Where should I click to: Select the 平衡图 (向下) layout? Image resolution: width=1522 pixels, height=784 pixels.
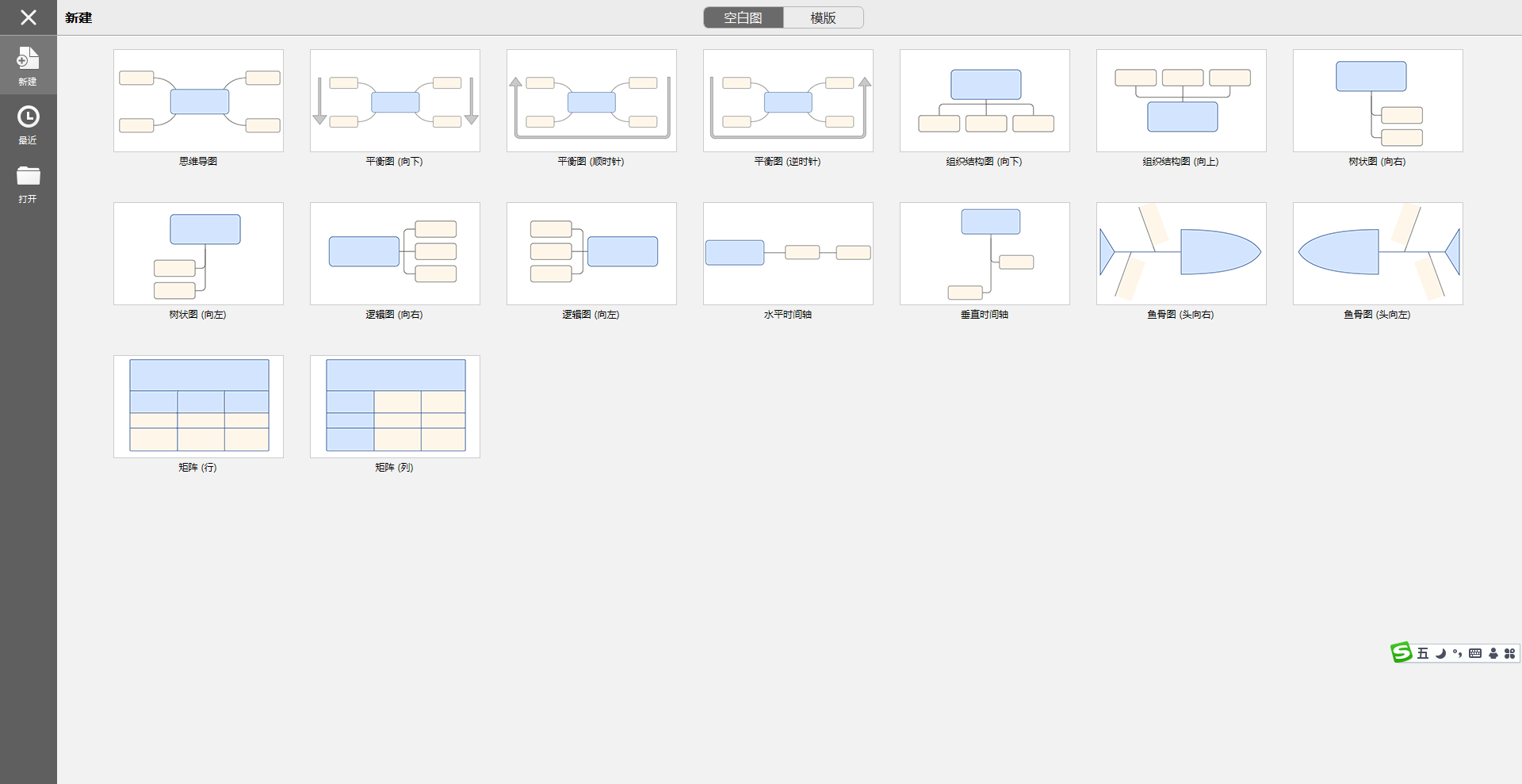click(395, 101)
